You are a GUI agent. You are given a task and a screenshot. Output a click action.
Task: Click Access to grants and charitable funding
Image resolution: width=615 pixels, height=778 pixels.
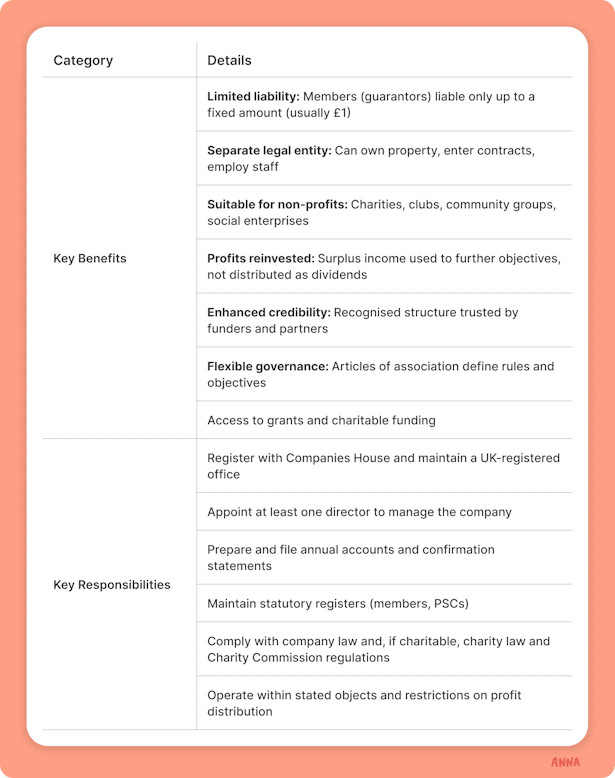(322, 420)
